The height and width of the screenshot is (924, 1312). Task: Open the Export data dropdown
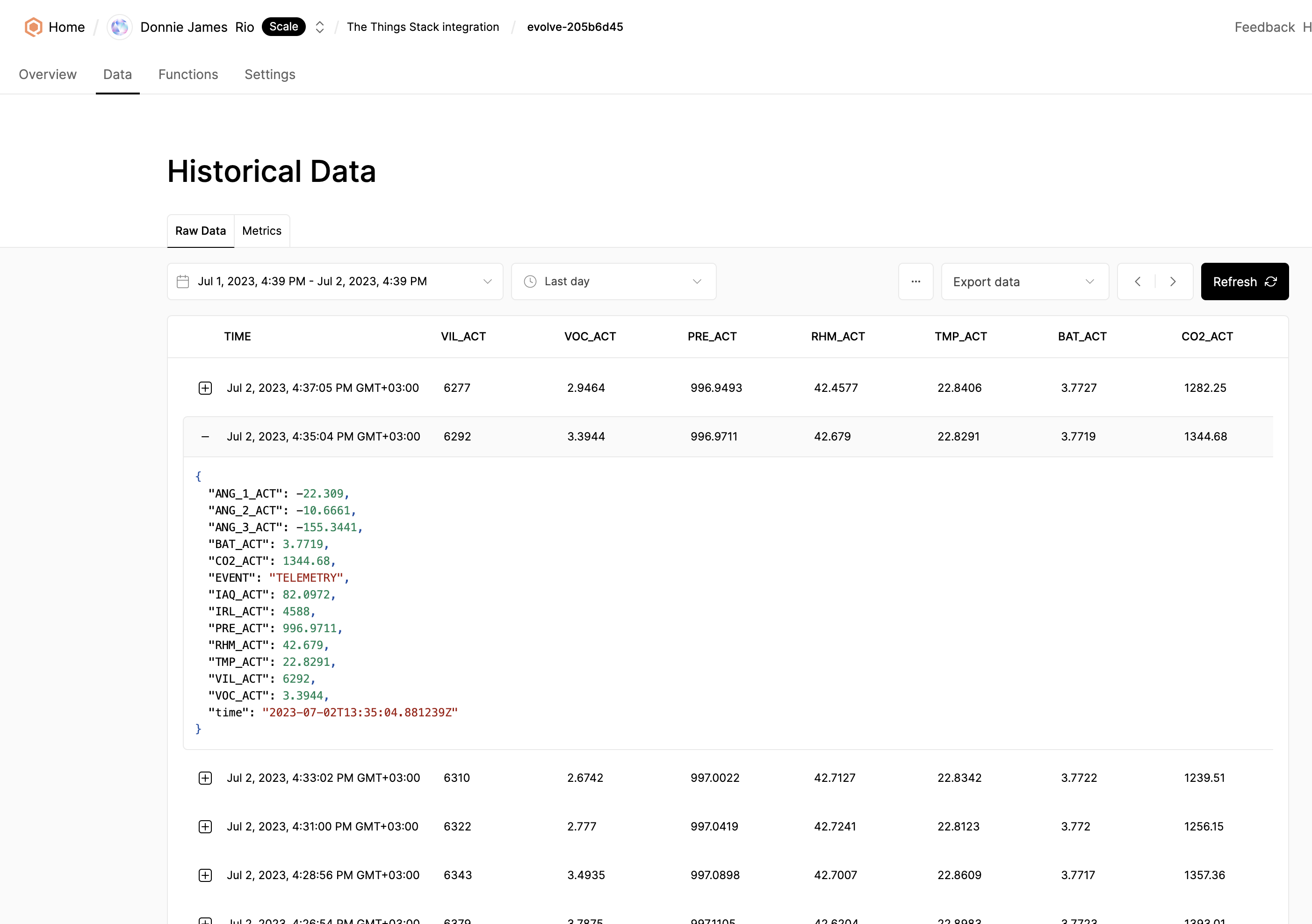(1024, 281)
